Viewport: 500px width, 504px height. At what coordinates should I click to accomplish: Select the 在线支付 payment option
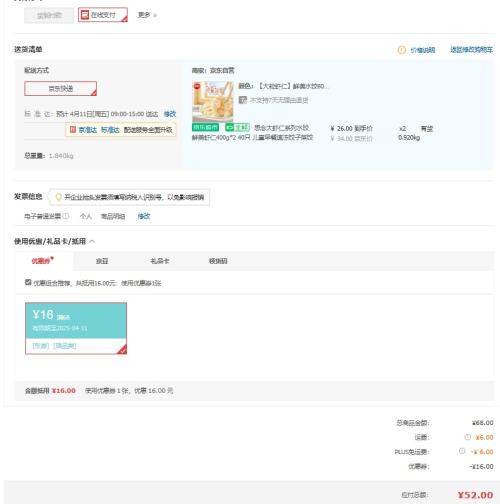(103, 15)
